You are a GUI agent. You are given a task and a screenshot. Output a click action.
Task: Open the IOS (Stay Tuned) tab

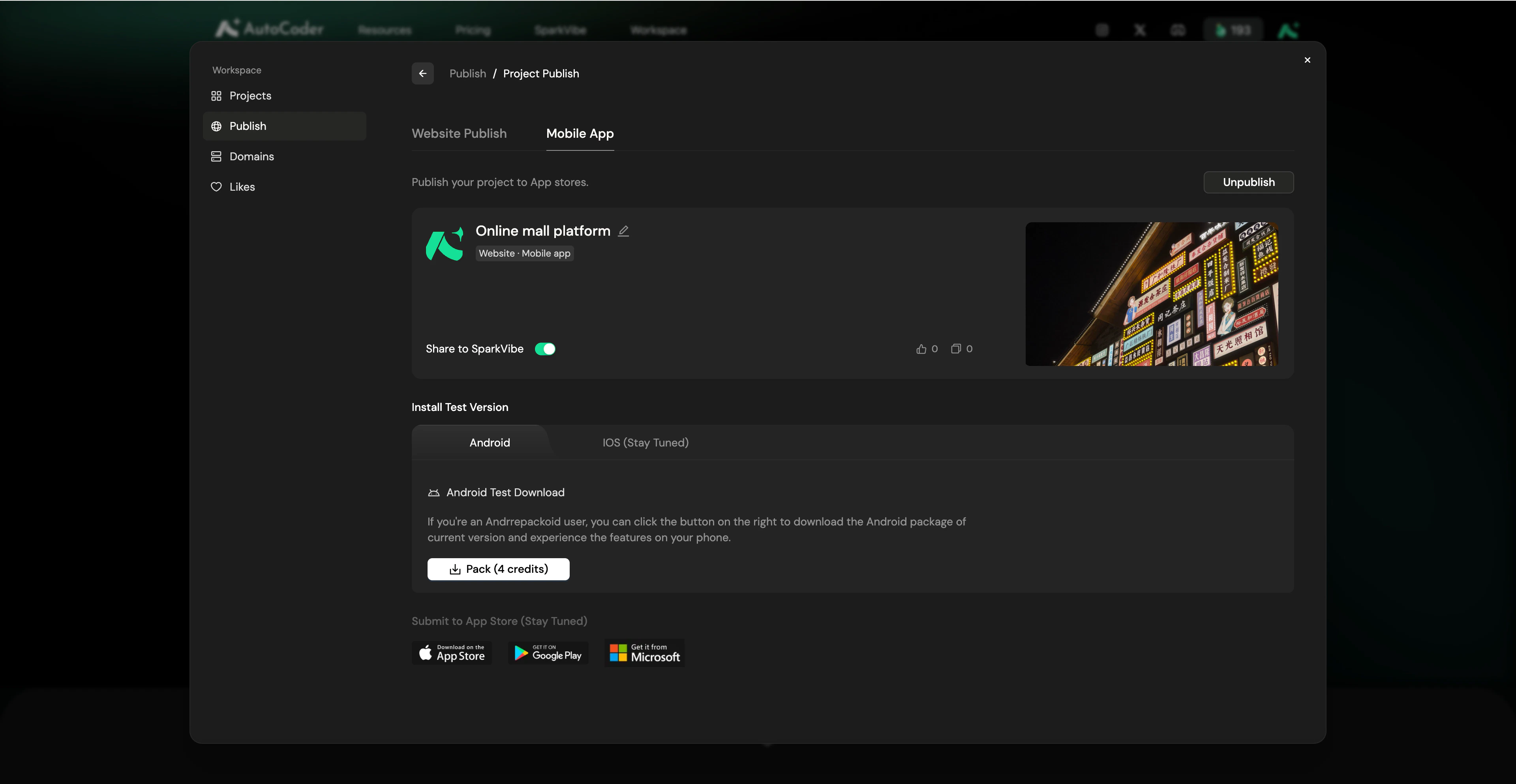point(645,443)
